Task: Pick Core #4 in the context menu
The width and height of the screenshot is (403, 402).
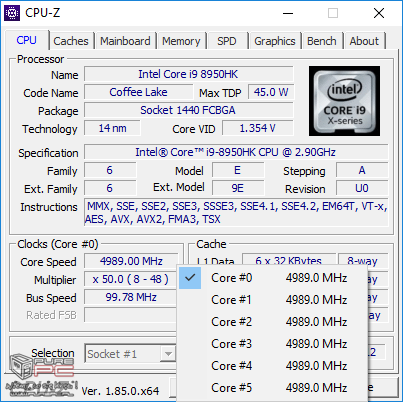Action: pos(273,366)
